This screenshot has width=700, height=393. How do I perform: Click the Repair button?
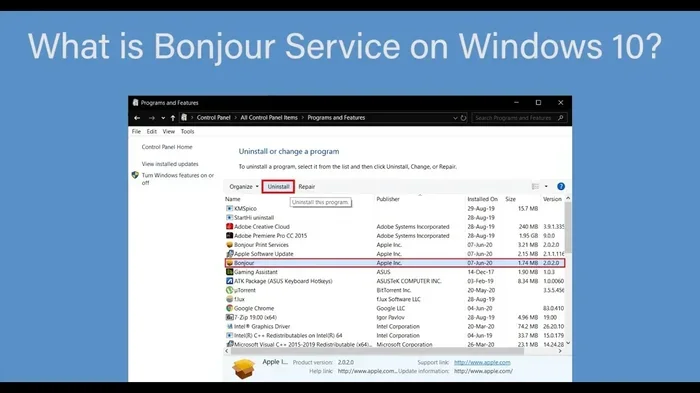[307, 187]
